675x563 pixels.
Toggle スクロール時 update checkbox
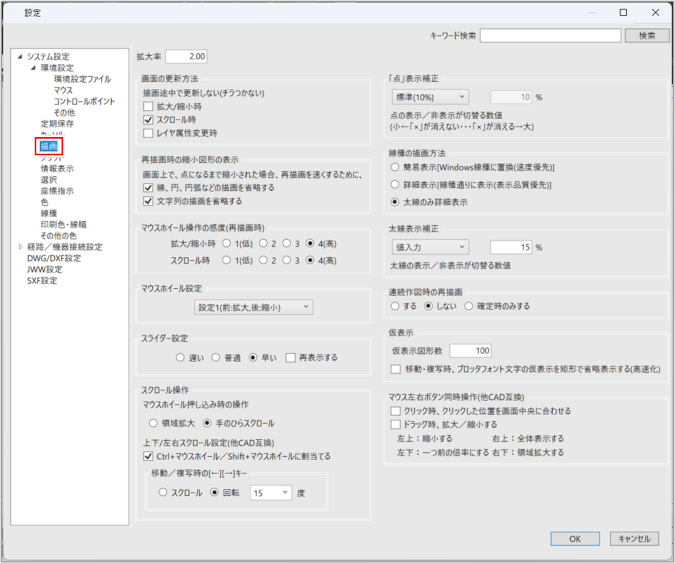coord(148,119)
